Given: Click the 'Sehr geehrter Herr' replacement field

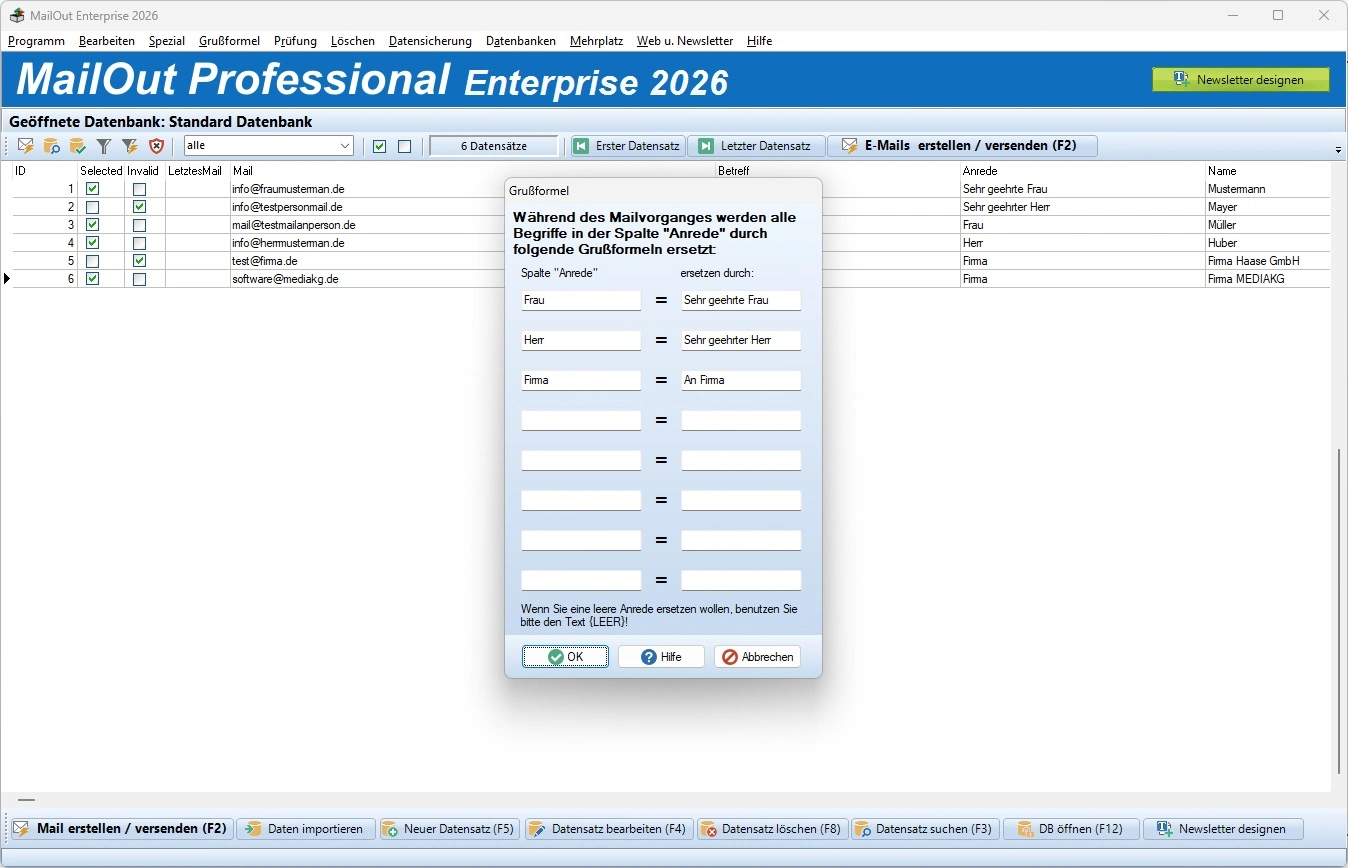Looking at the screenshot, I should (741, 340).
